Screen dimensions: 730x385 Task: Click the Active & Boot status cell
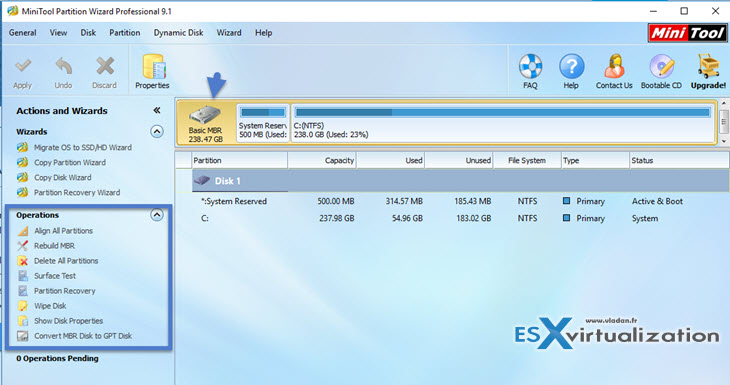(657, 201)
